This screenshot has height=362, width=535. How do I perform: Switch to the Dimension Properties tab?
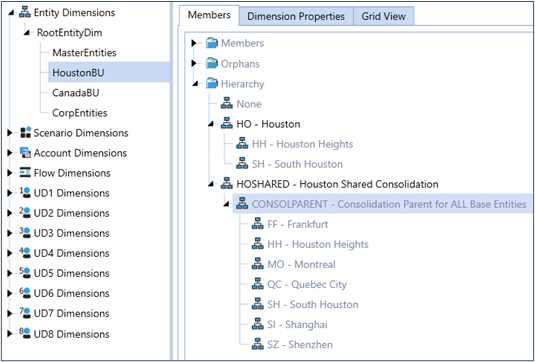tap(296, 16)
